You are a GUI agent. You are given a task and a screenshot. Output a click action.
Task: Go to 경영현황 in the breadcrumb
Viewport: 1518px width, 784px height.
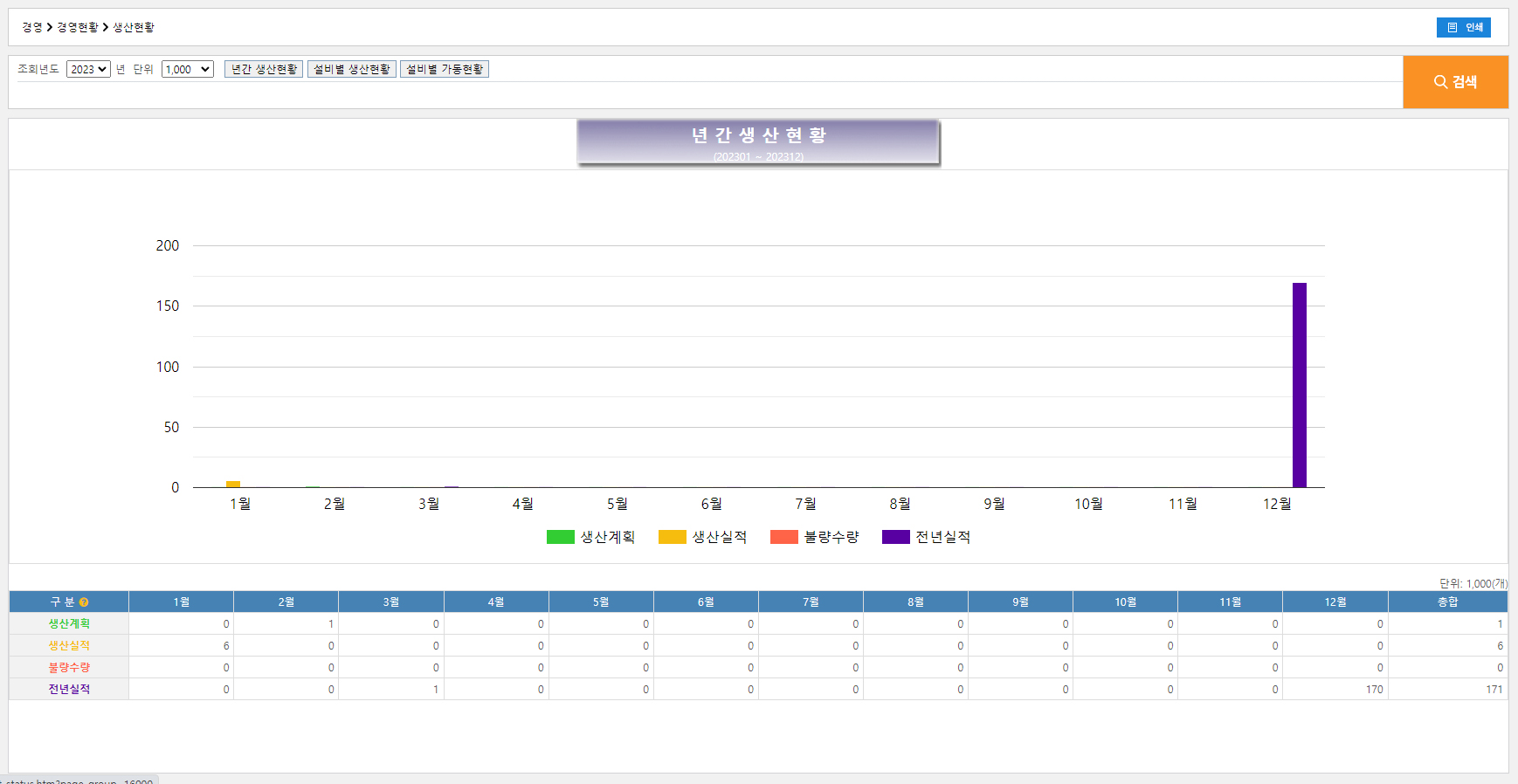[x=78, y=28]
